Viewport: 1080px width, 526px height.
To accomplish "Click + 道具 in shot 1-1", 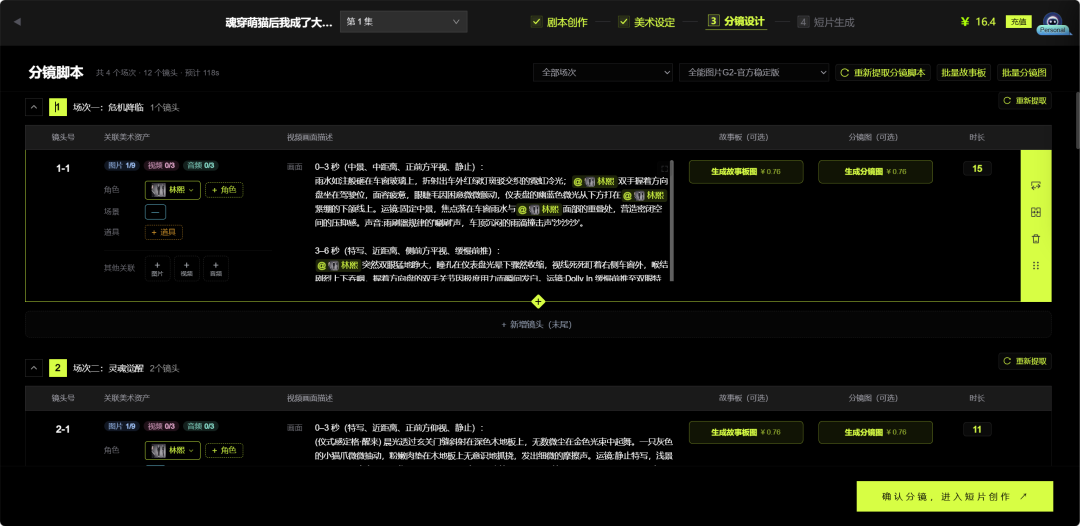I will 164,233.
